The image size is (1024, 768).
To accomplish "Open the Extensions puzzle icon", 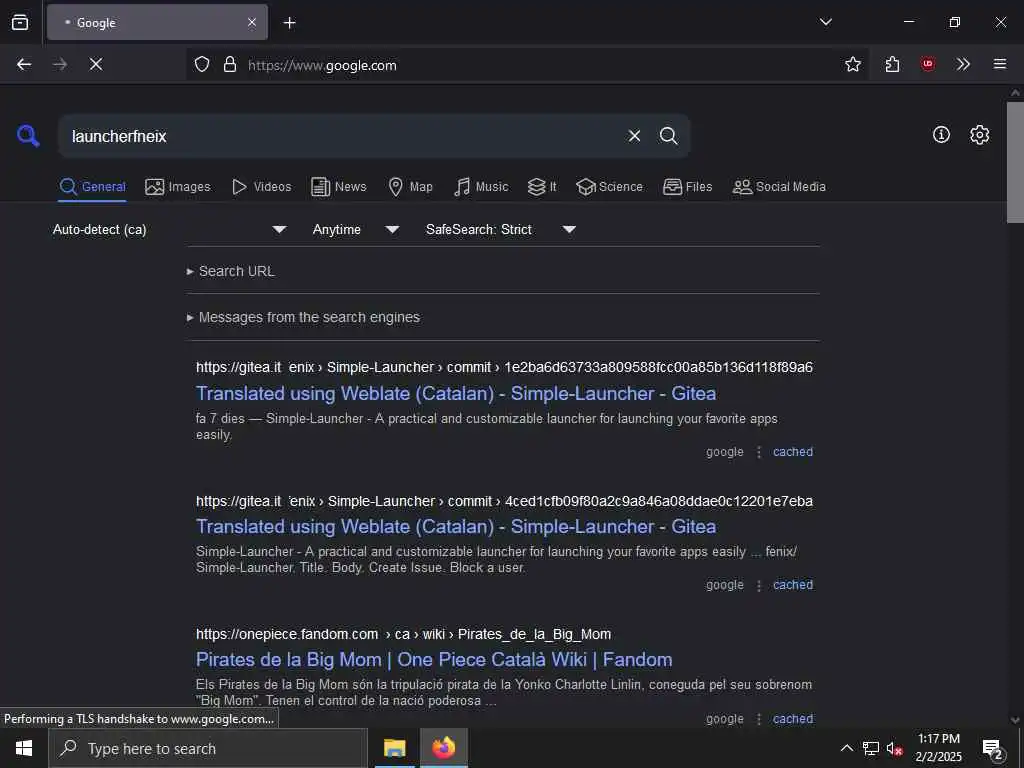I will tap(892, 64).
